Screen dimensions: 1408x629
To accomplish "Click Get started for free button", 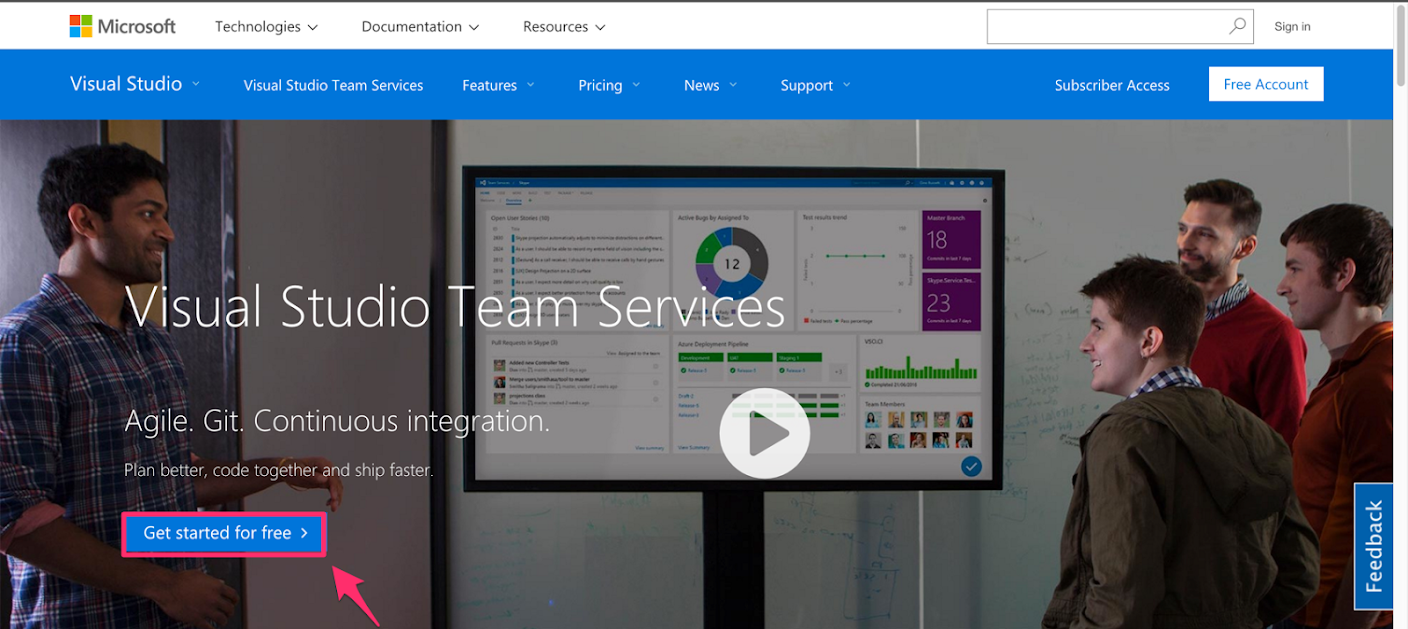I will 224,533.
